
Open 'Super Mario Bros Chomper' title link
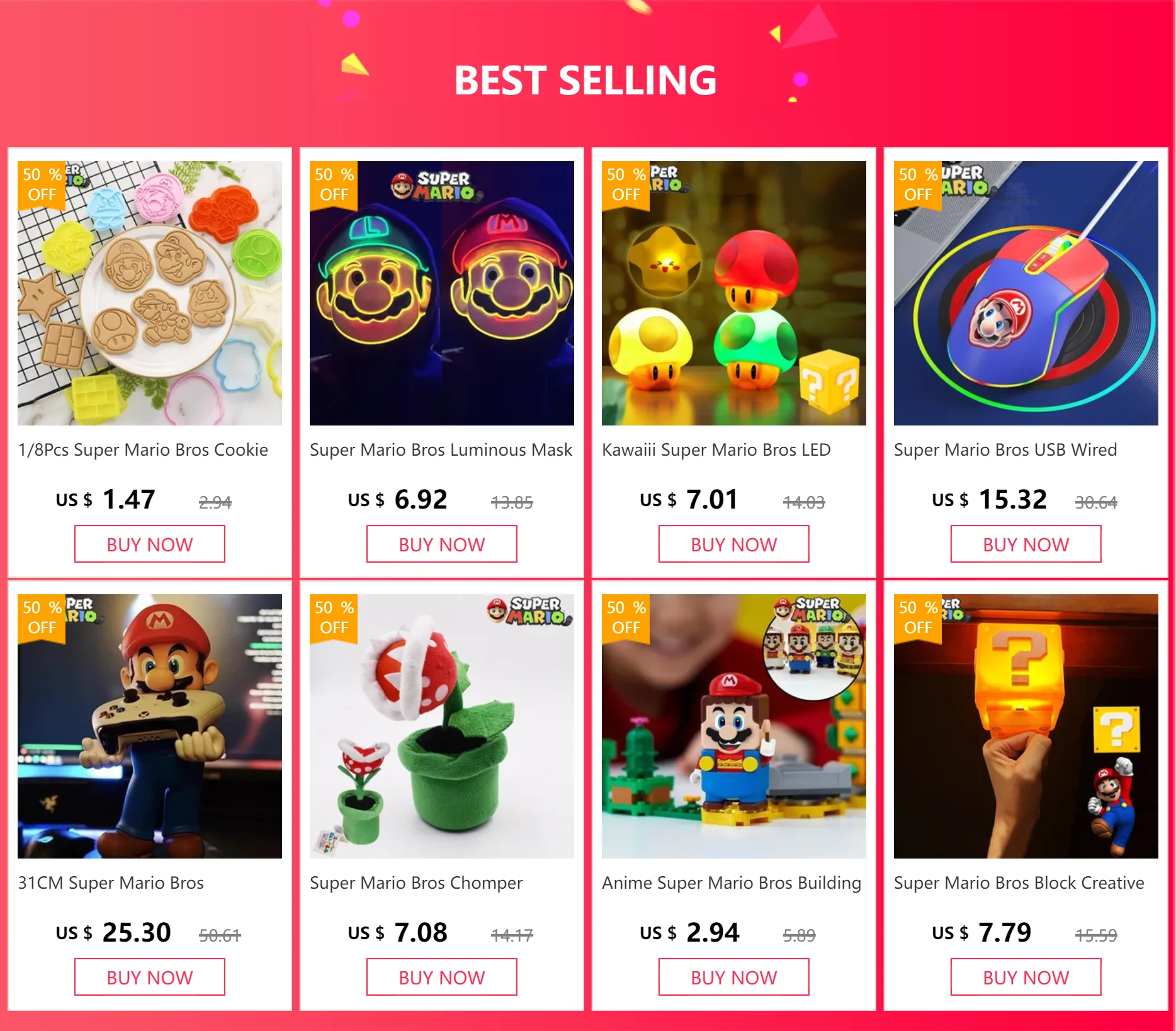[416, 883]
